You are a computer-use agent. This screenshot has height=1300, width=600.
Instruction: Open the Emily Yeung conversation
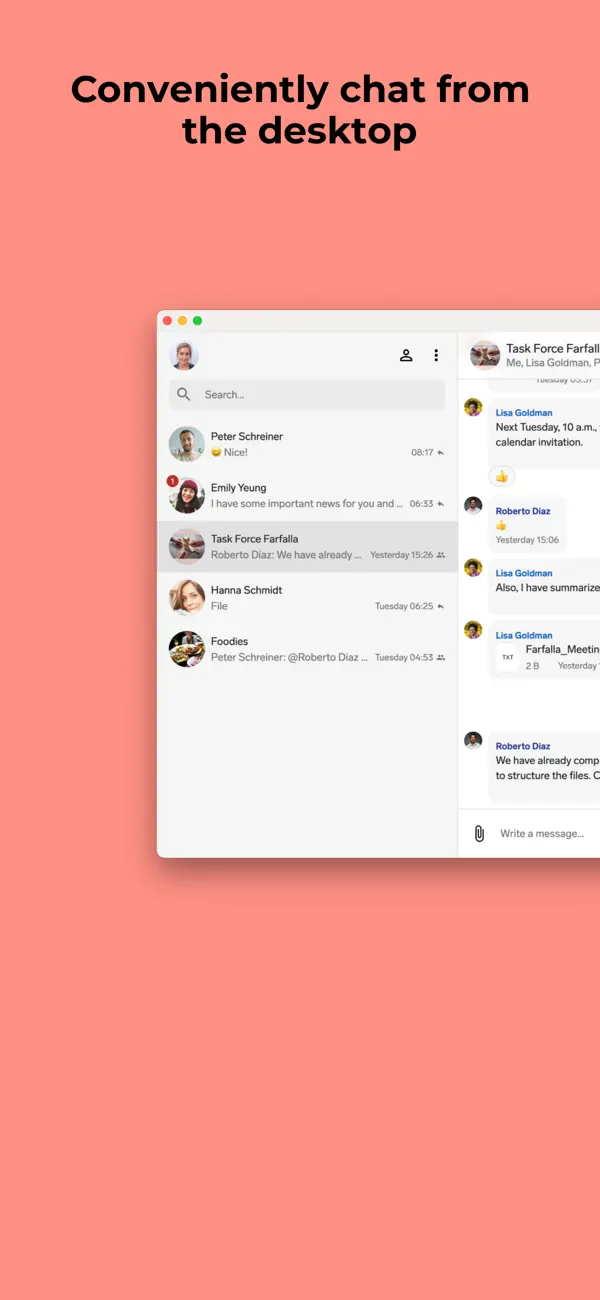307,495
